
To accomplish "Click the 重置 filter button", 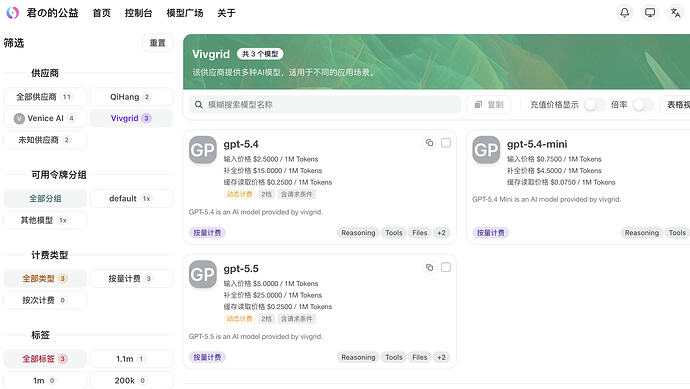I will (x=158, y=43).
